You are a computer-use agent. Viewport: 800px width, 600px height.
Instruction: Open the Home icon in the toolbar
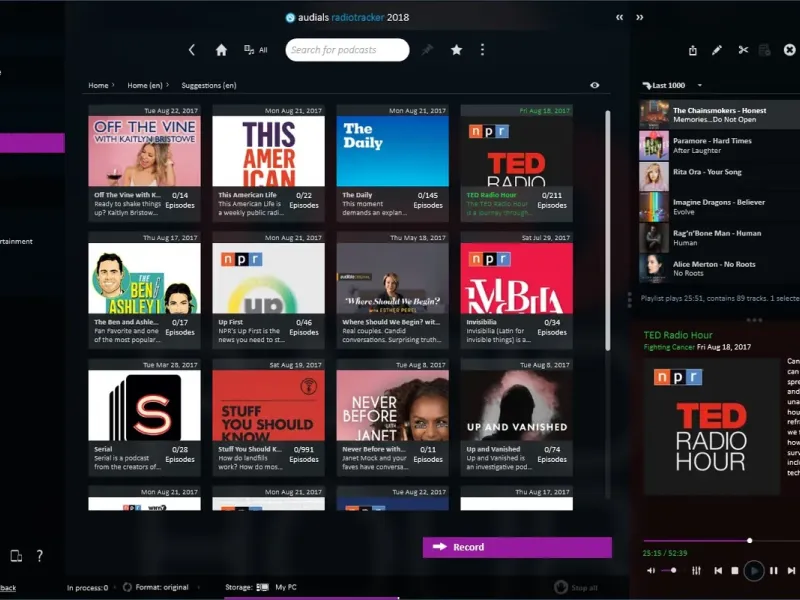click(x=221, y=50)
